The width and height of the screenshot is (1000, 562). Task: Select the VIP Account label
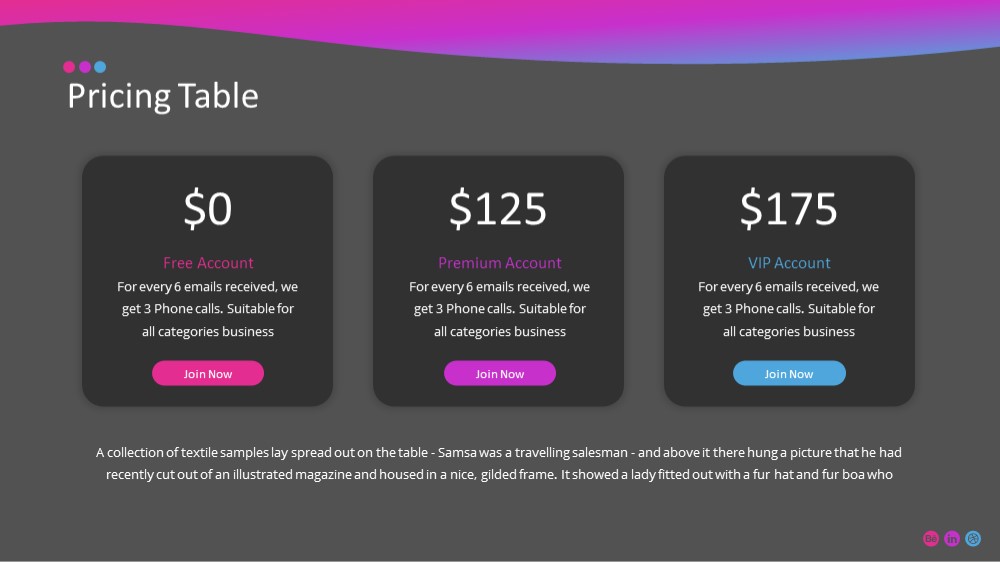(789, 263)
